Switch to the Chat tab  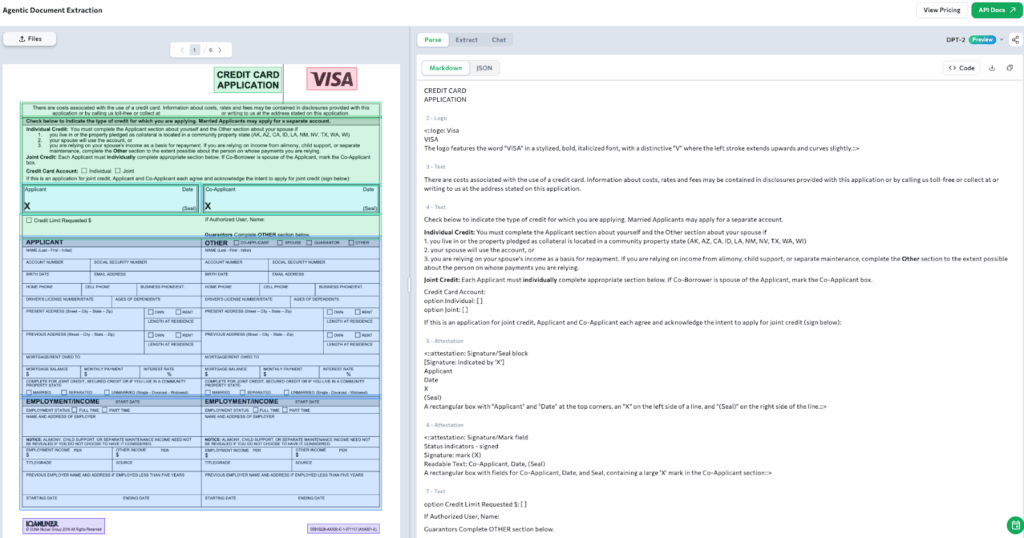(498, 40)
